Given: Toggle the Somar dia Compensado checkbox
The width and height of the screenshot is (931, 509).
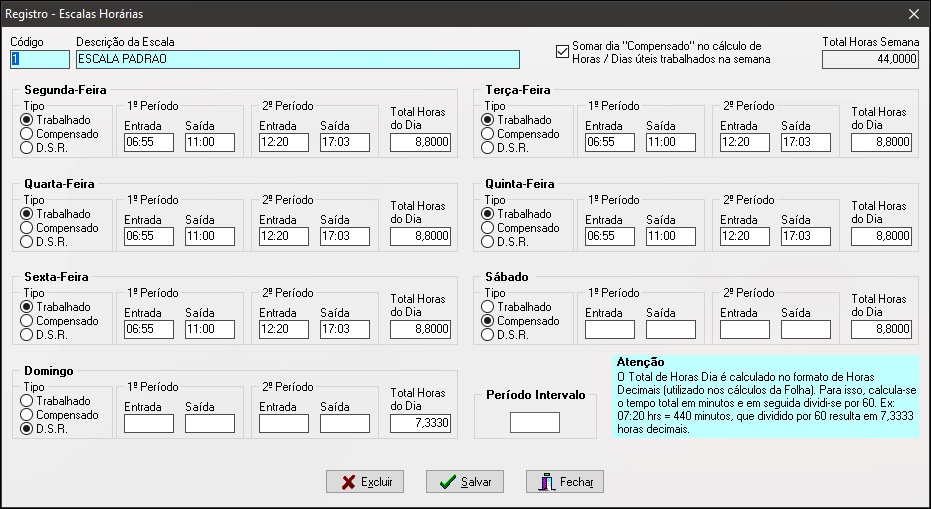Looking at the screenshot, I should point(562,53).
